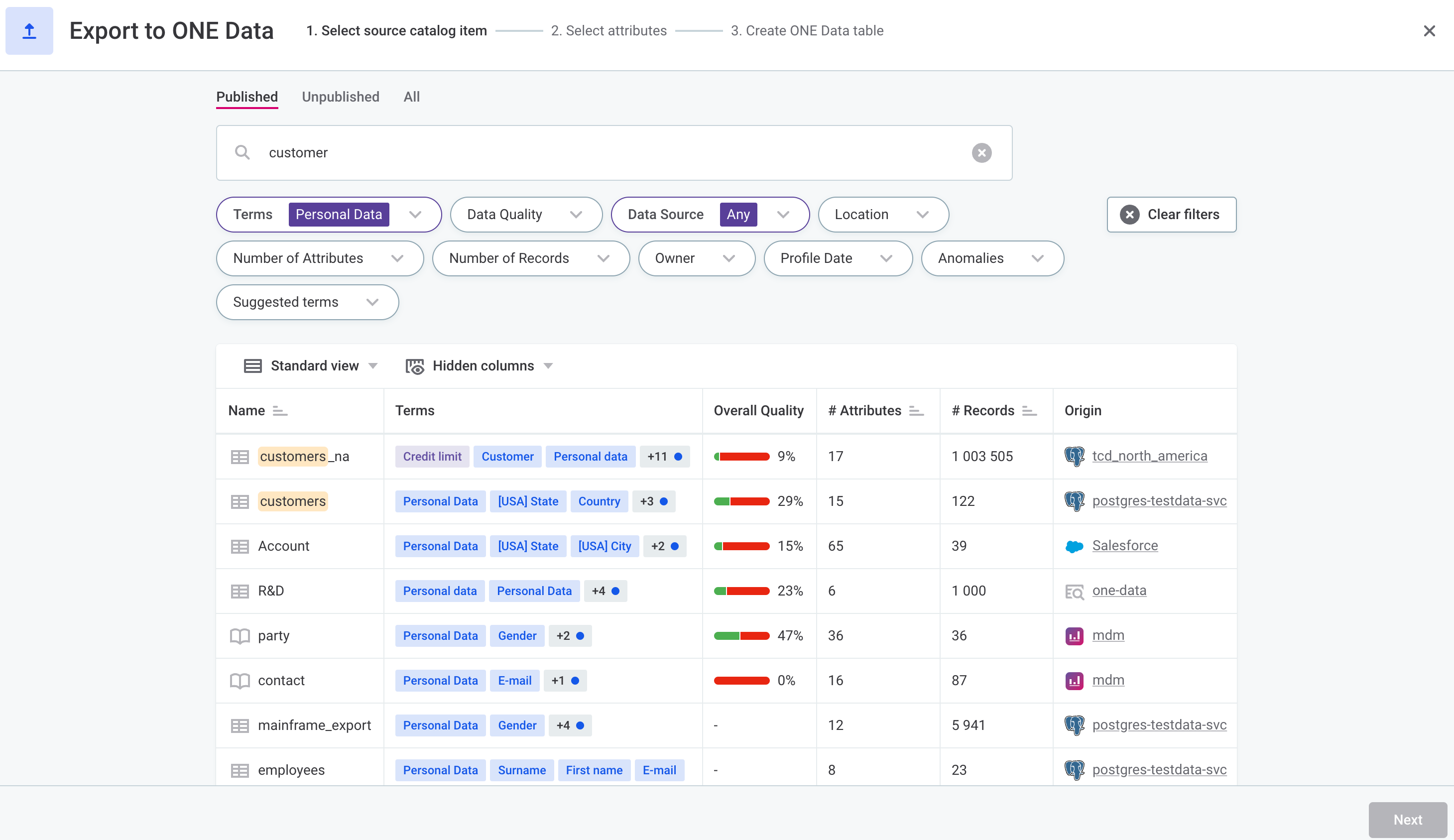Click the upload icon in the page header
The width and height of the screenshot is (1454, 840).
click(29, 30)
